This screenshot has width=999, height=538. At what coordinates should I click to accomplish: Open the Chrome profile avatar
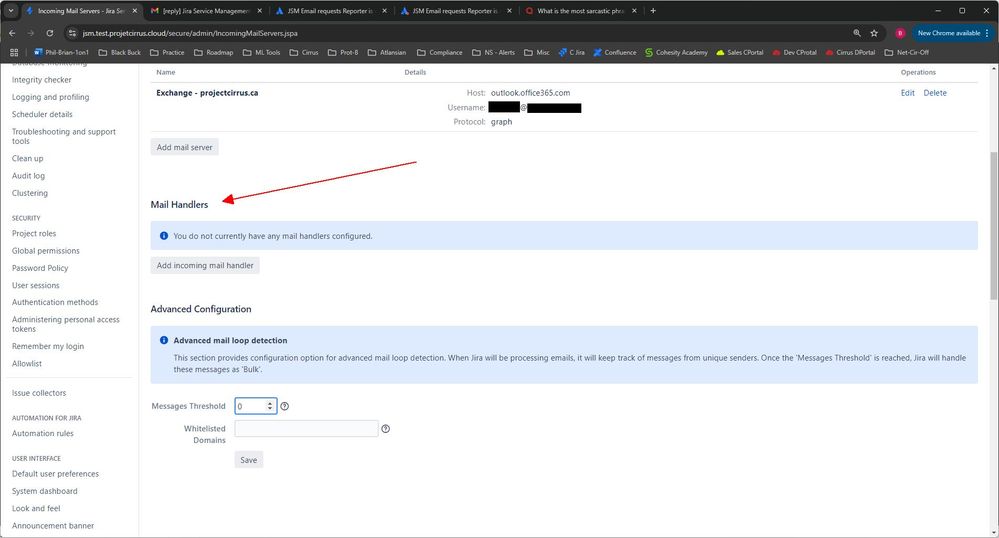coord(900,33)
